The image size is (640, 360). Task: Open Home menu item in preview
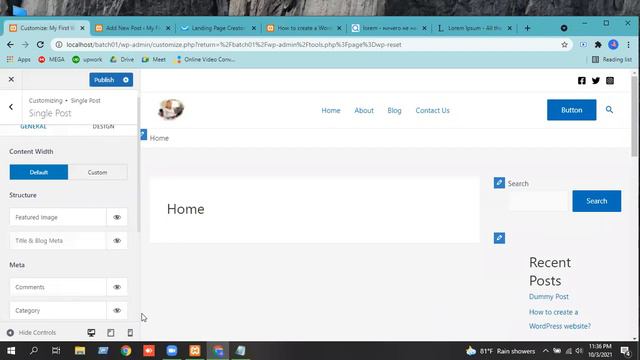pyautogui.click(x=331, y=110)
